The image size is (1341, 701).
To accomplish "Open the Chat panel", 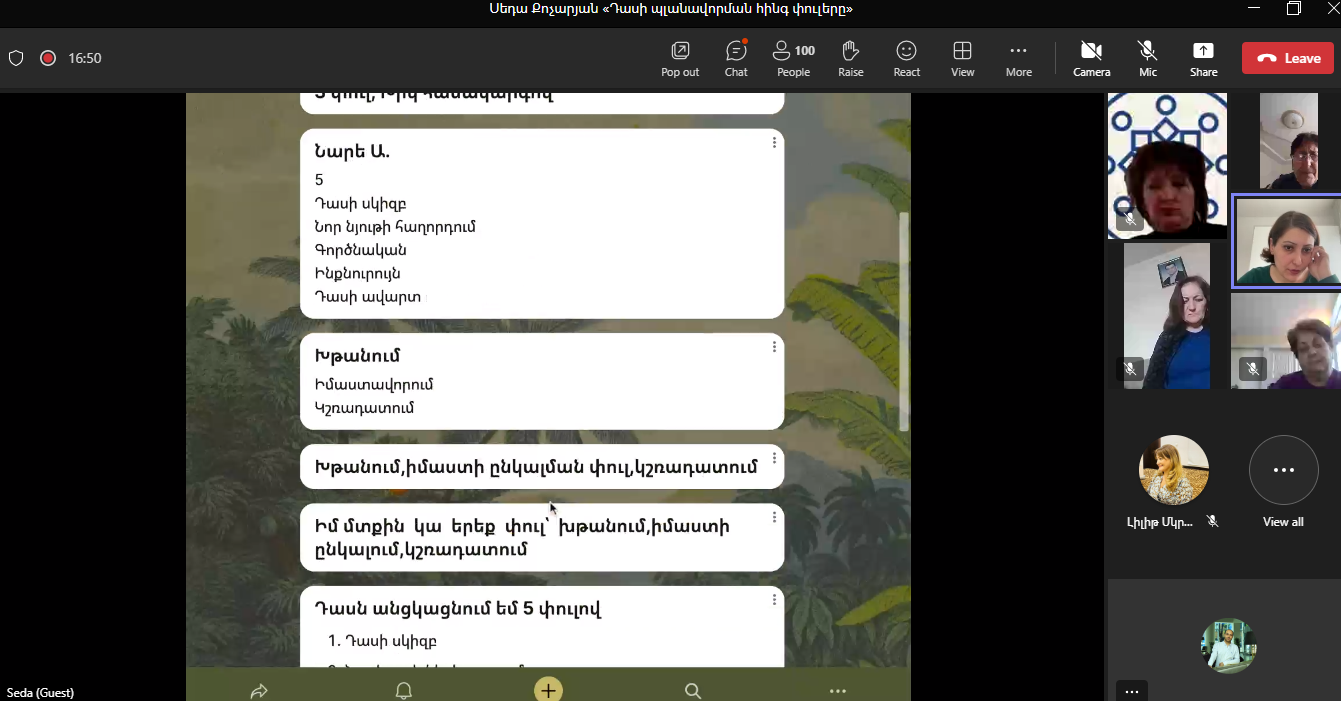I will 736,59.
